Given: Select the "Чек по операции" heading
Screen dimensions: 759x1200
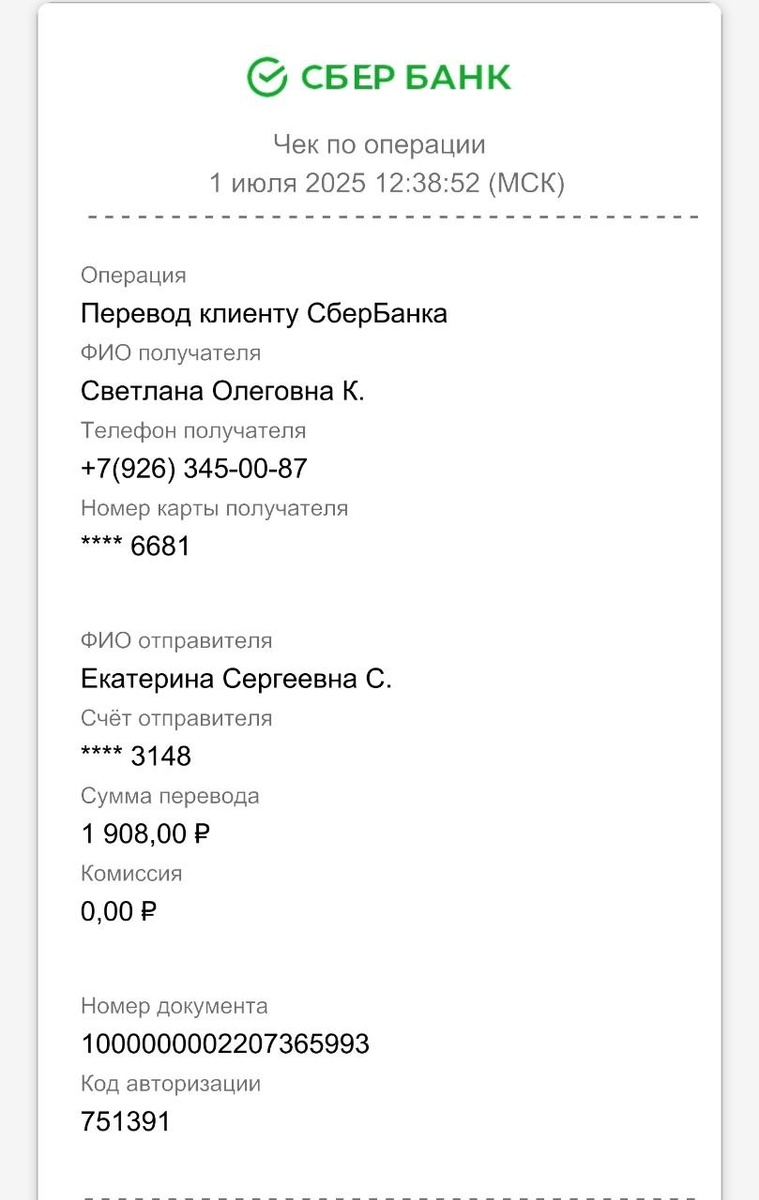Looking at the screenshot, I should click(379, 145).
